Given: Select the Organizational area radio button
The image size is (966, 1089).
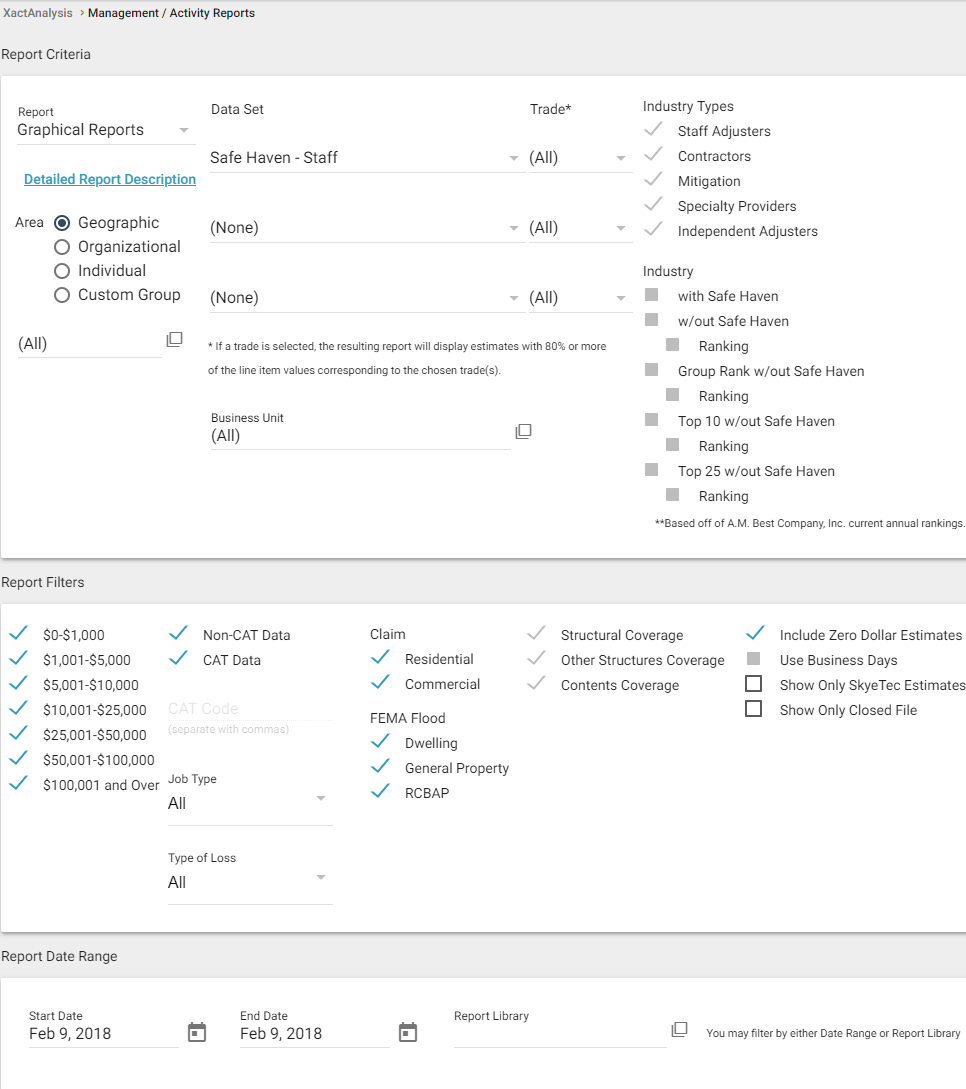Looking at the screenshot, I should pos(62,247).
